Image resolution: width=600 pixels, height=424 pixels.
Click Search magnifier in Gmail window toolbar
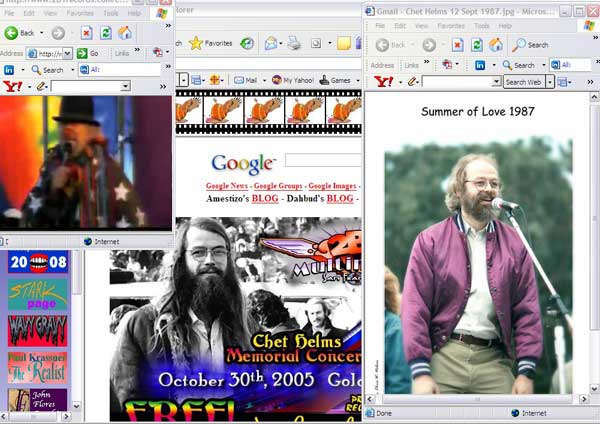530,45
